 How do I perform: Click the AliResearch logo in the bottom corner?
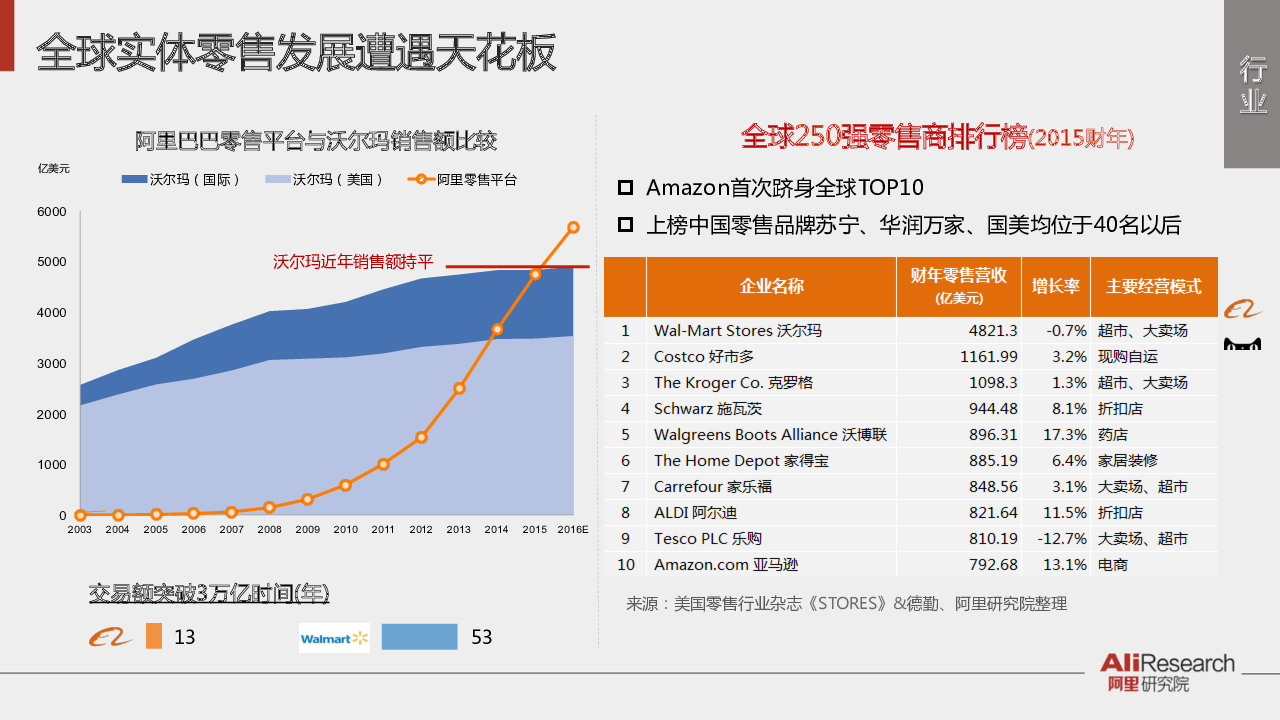pos(1166,672)
